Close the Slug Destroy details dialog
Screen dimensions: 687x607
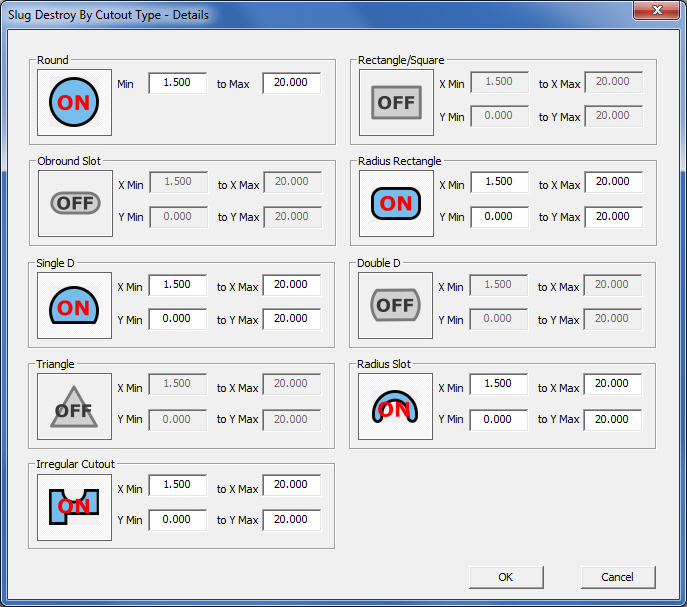click(x=656, y=10)
